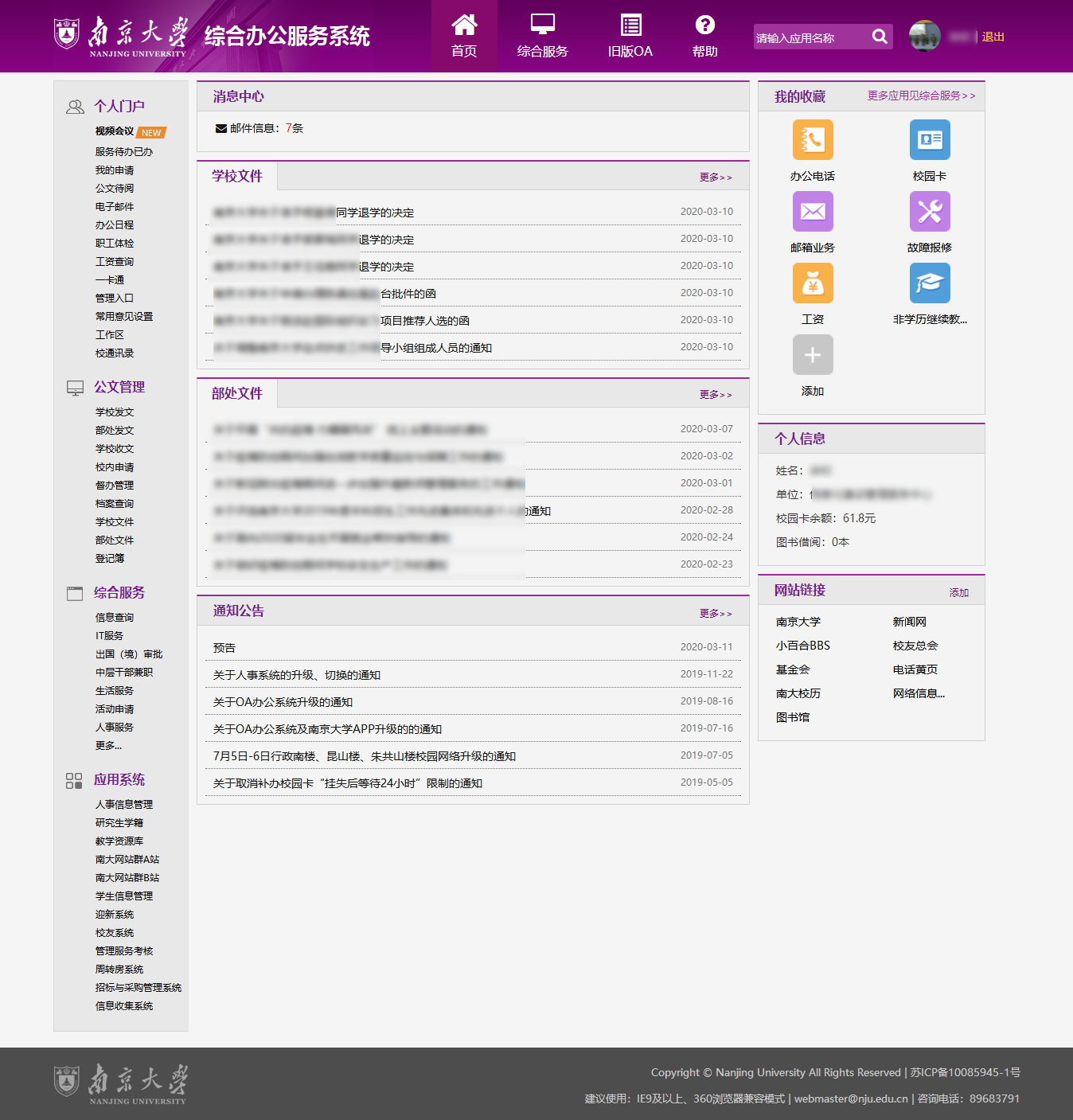This screenshot has height=1120, width=1073.
Task: Expand the 更多... item under 综合服务 sidebar
Action: (108, 746)
